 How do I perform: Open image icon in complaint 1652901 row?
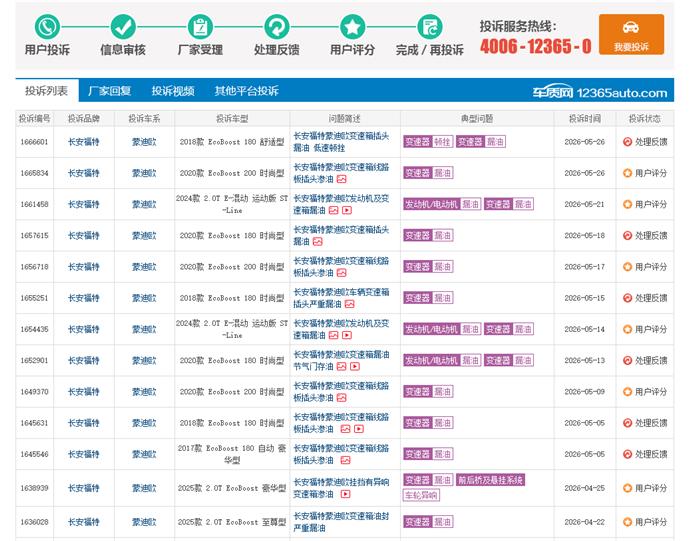point(342,366)
